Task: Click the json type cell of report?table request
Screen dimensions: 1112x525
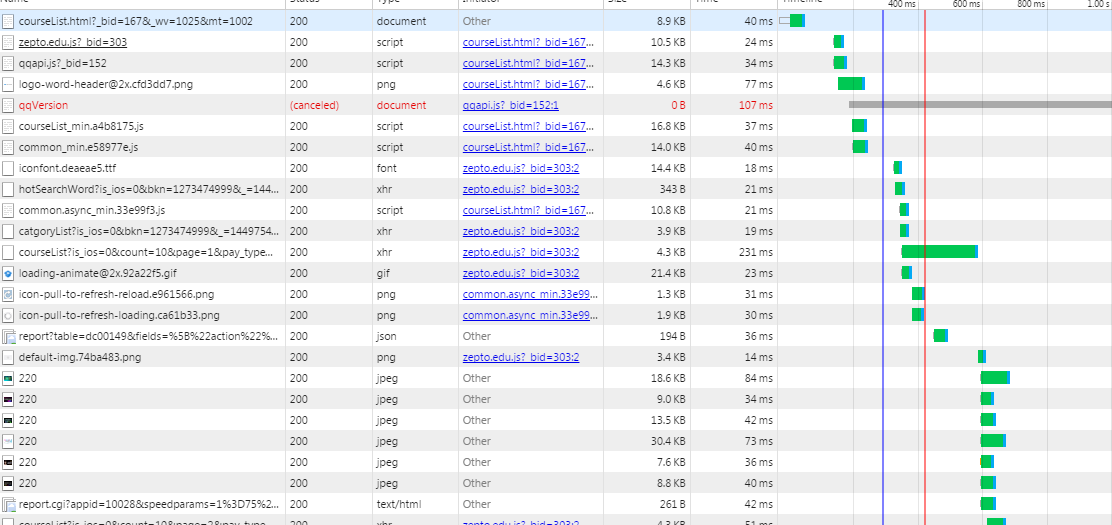Action: click(387, 336)
